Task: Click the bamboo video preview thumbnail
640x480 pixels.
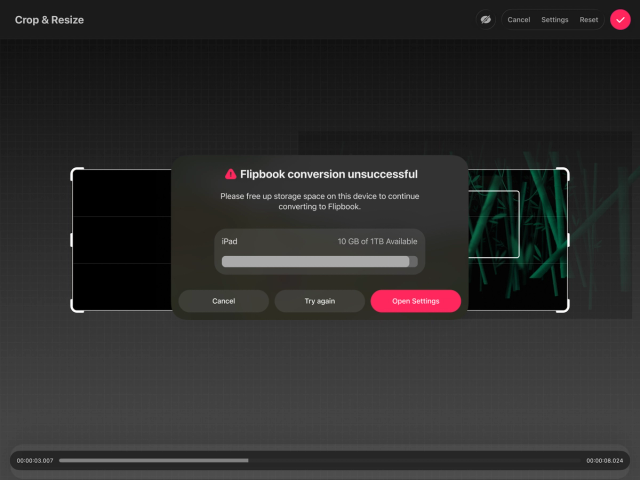Action: (493, 224)
